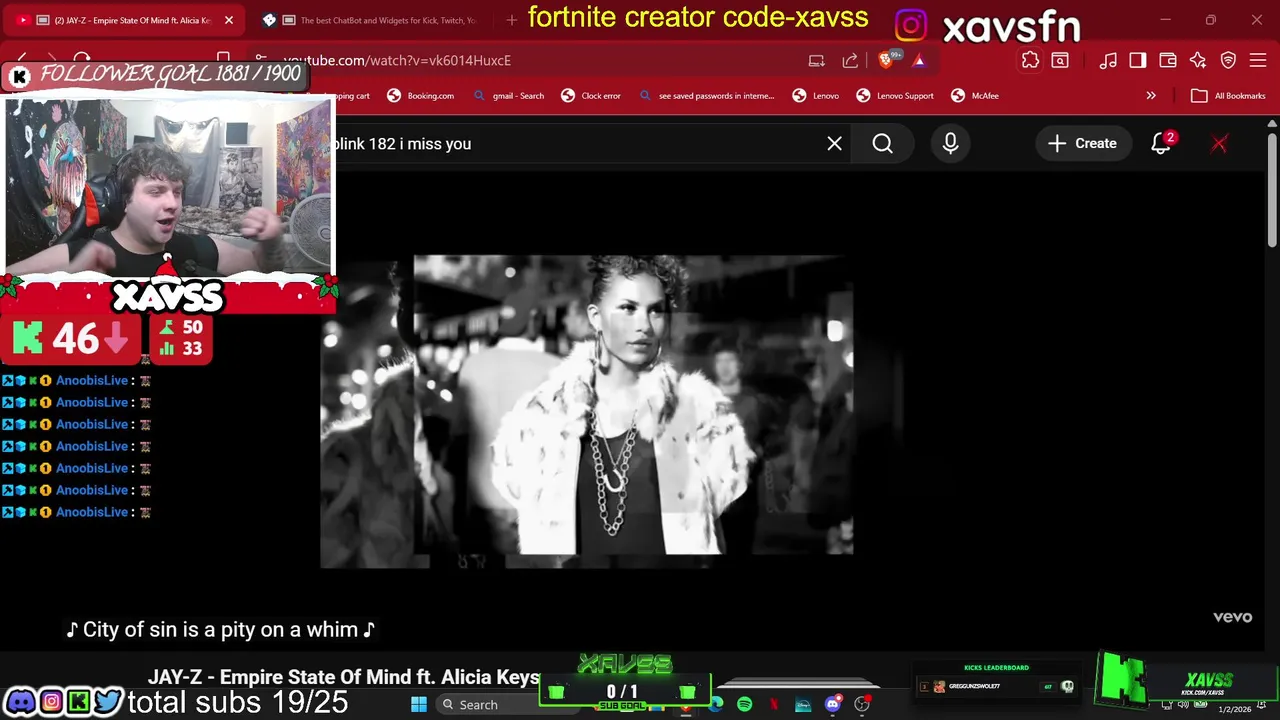1280x720 pixels.
Task: Open a new browser tab
Action: coord(511,20)
